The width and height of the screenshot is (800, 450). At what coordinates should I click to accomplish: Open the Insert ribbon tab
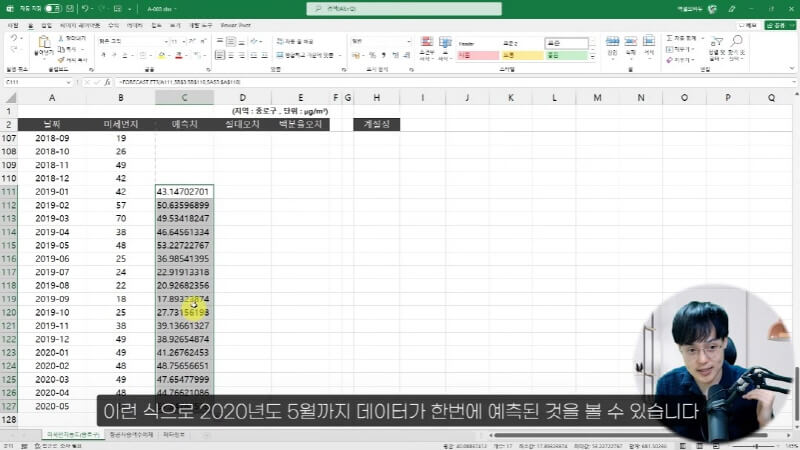point(46,25)
